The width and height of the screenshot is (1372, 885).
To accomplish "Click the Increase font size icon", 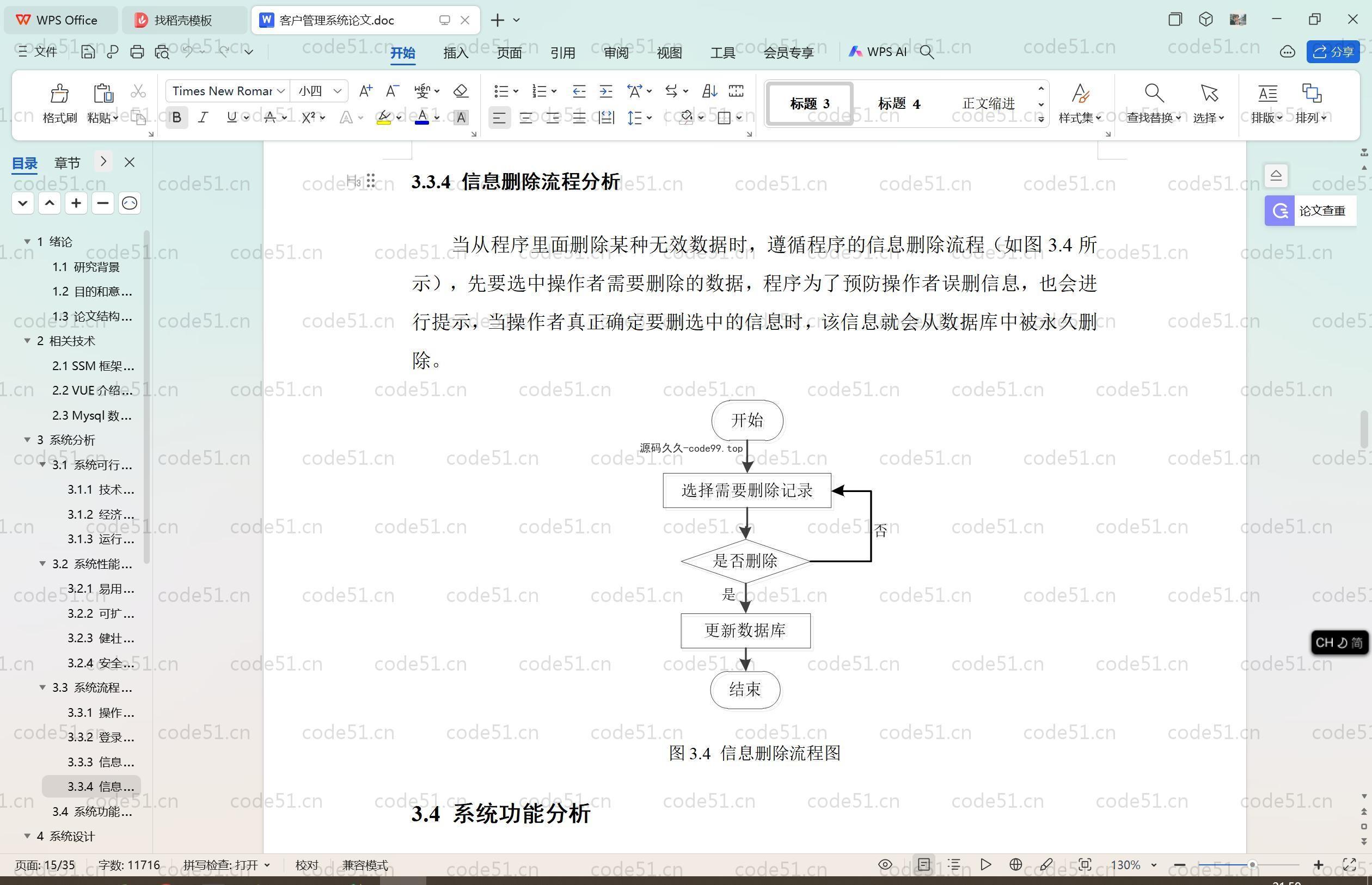I will (x=365, y=91).
